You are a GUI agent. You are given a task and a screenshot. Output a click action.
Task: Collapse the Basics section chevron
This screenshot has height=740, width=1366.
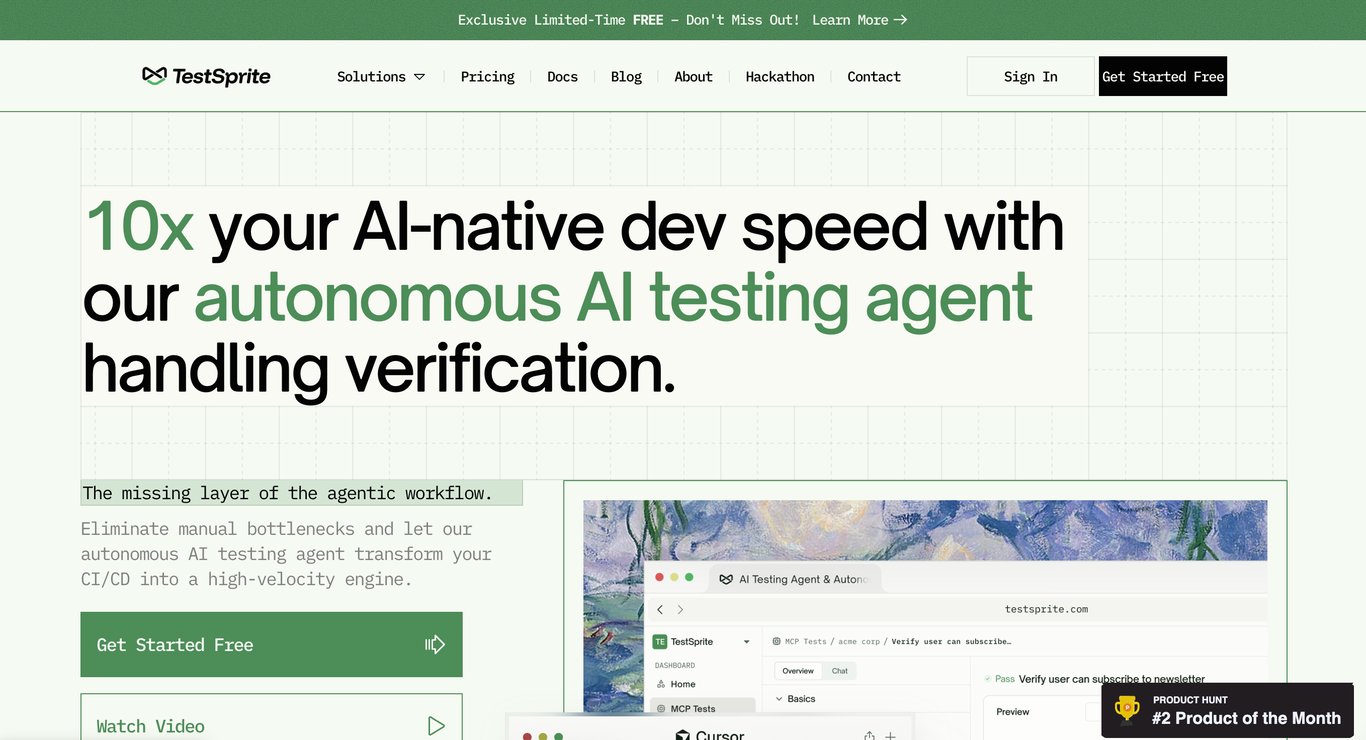click(x=780, y=699)
